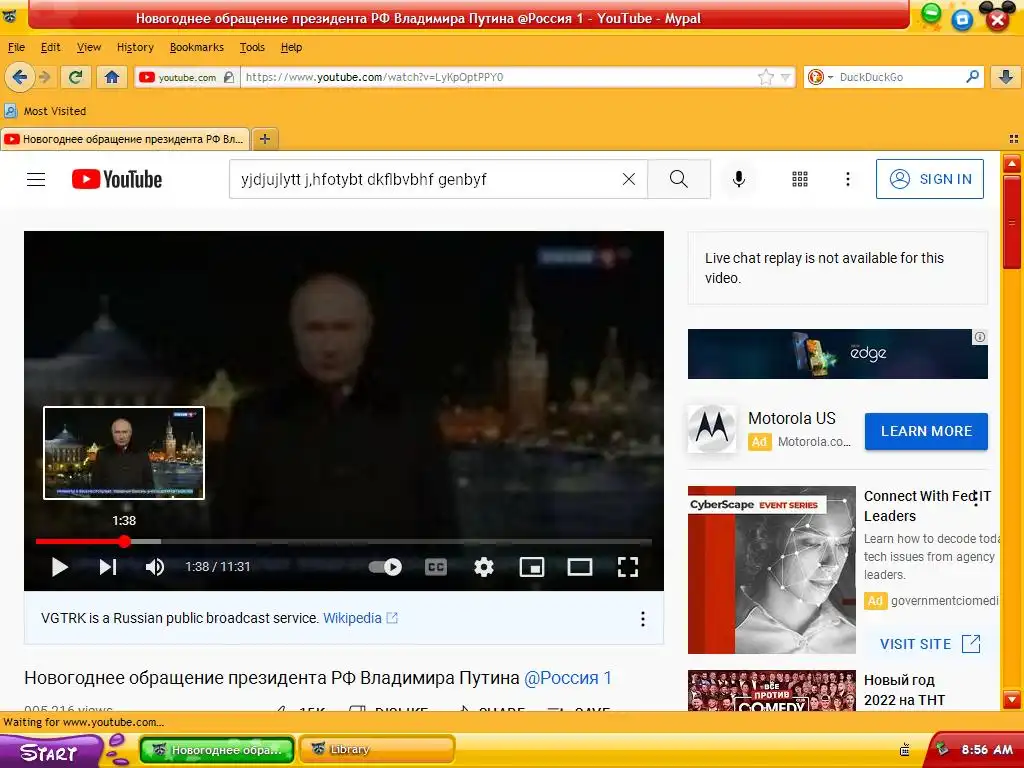Screen dimensions: 1024x768
Task: Click the address bar URL field
Action: click(496, 77)
